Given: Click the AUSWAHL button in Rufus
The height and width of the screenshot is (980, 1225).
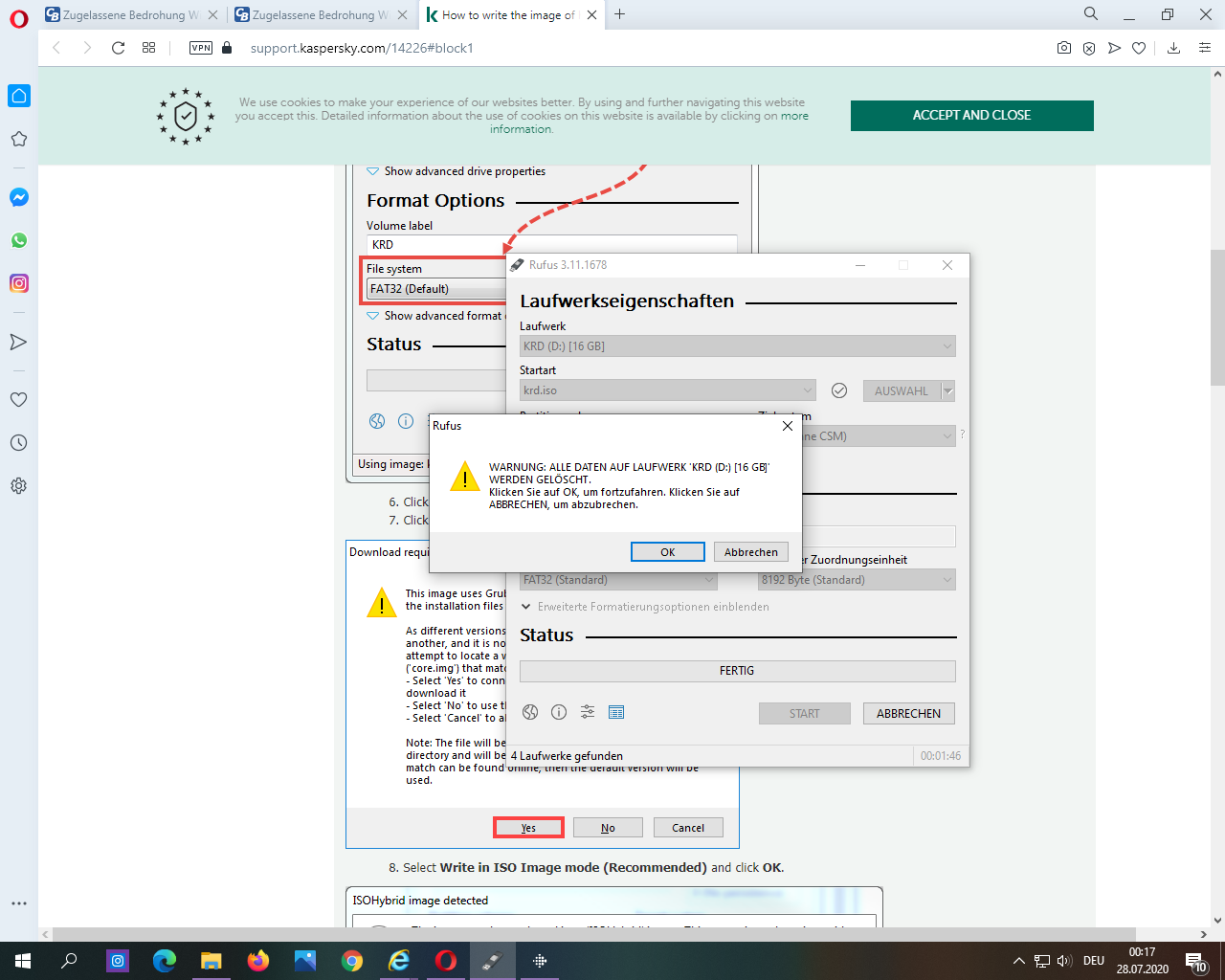Looking at the screenshot, I should click(902, 390).
